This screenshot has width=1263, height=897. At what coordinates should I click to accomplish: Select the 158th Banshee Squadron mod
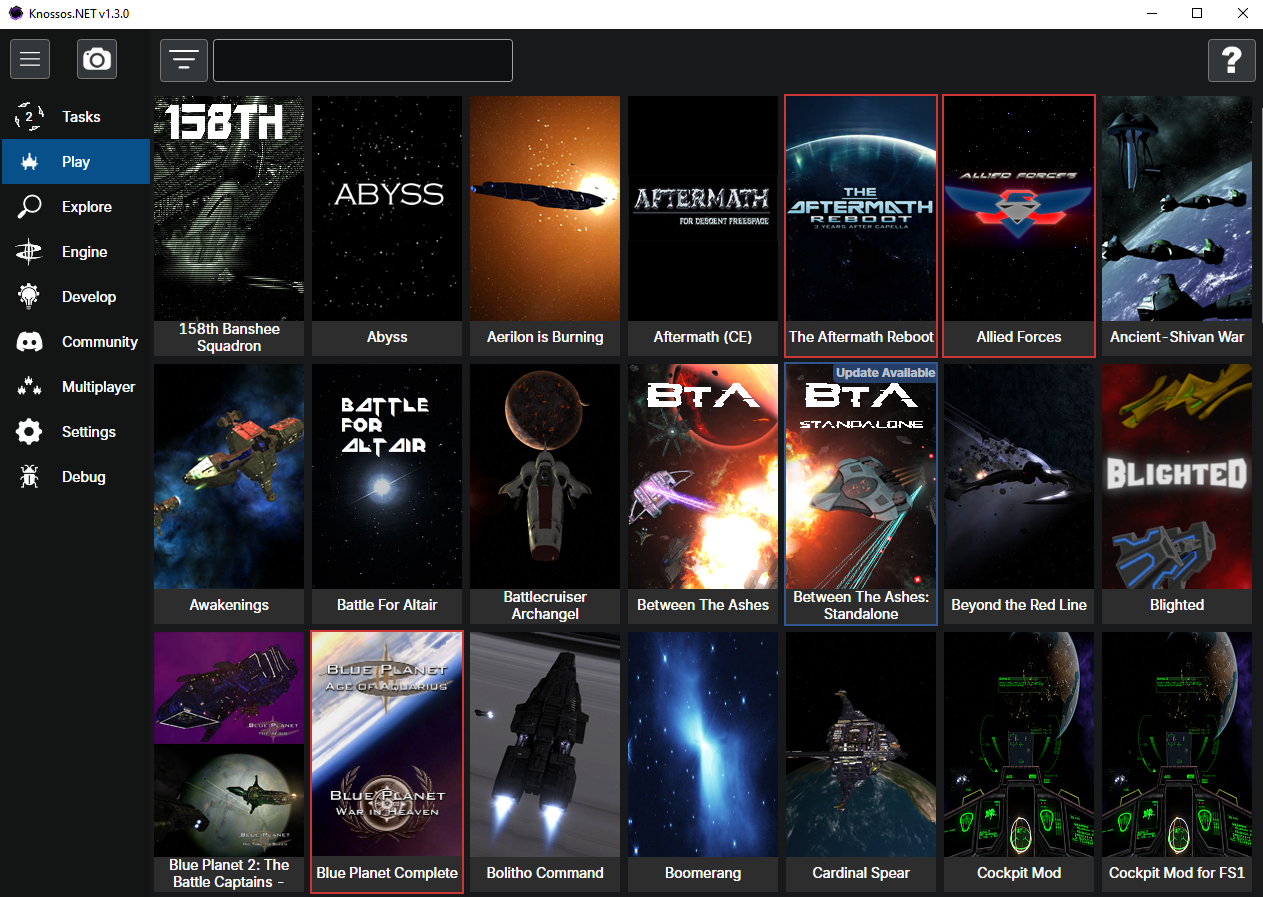click(229, 225)
